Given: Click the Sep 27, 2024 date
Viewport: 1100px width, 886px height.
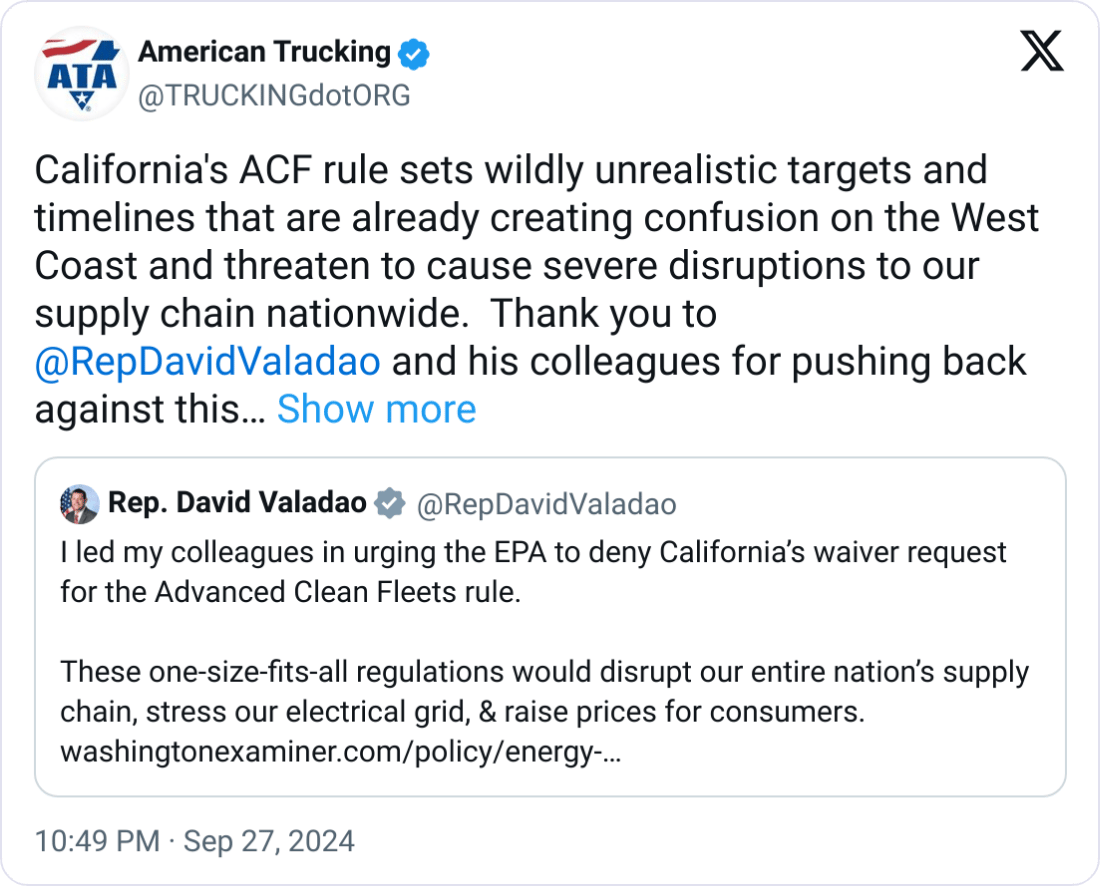Looking at the screenshot, I should [266, 841].
